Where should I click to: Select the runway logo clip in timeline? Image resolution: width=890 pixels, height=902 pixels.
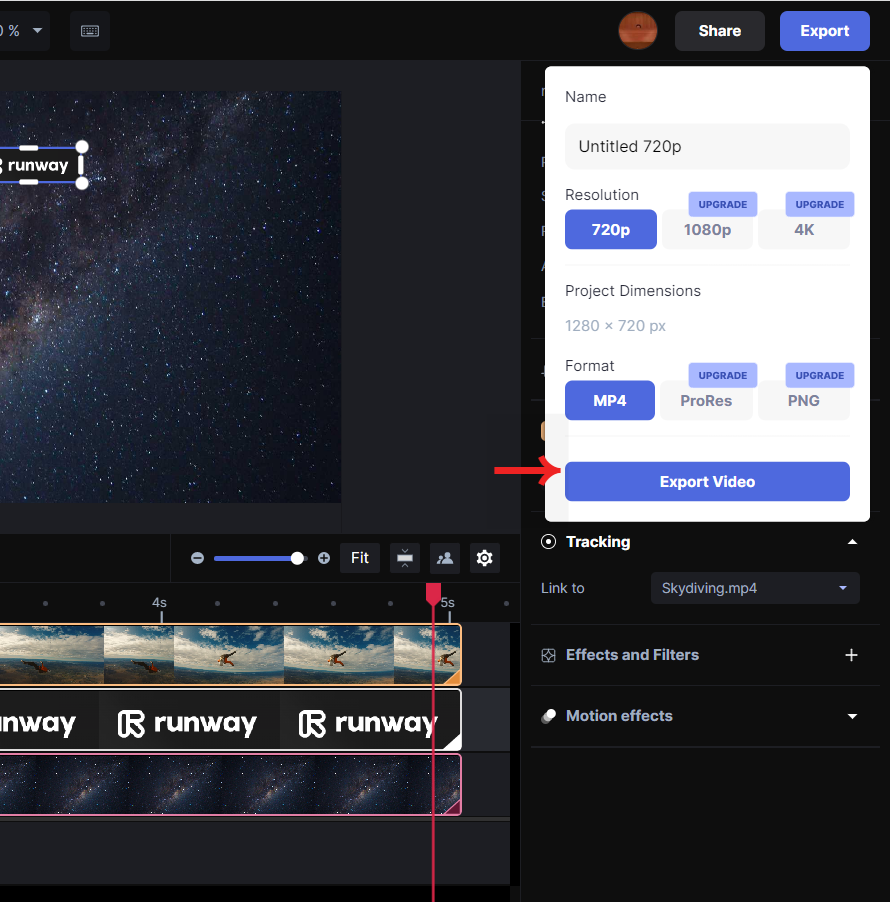click(230, 720)
